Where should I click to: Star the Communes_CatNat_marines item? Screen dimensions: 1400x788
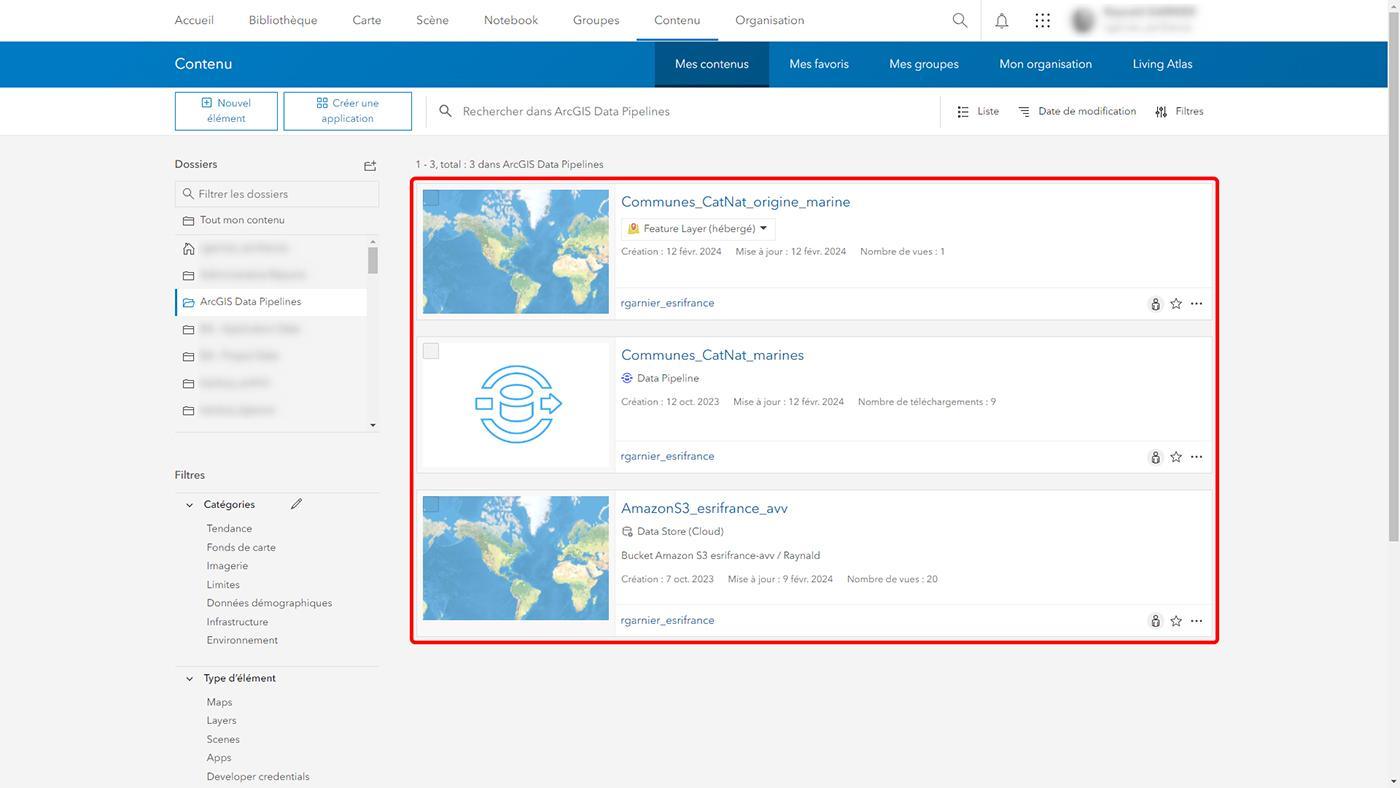(x=1176, y=457)
